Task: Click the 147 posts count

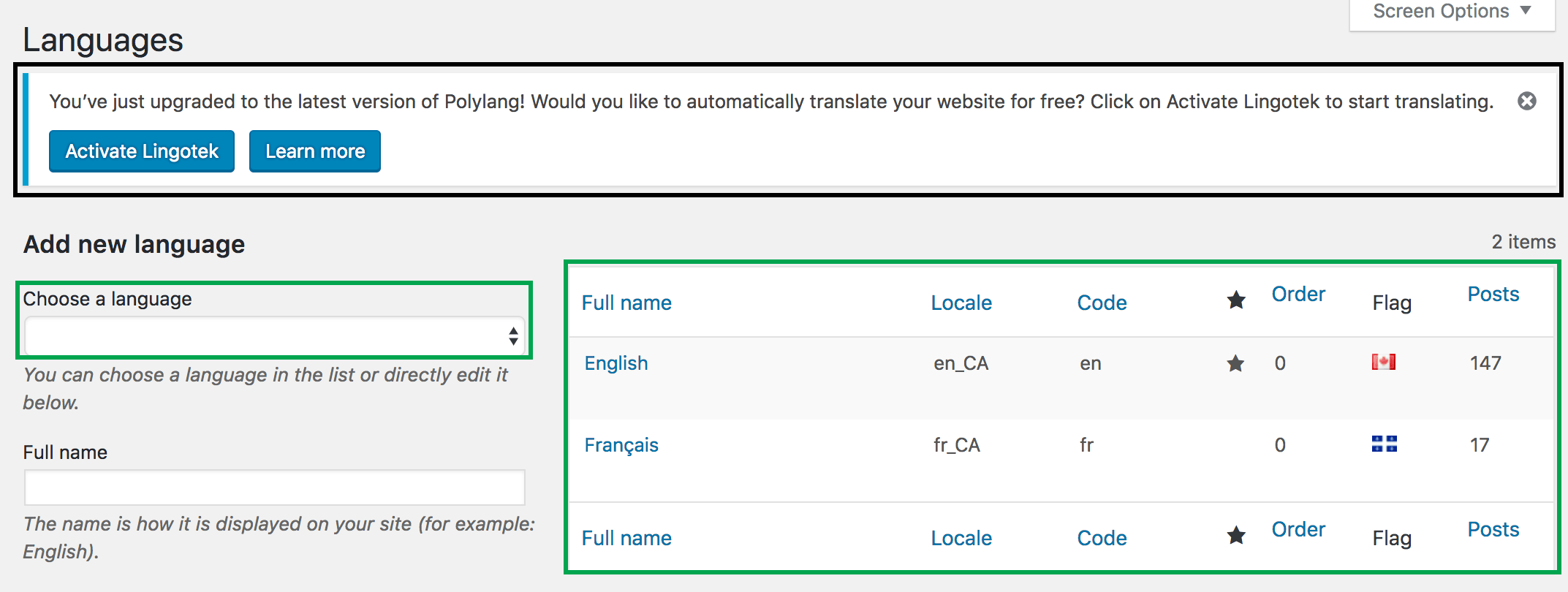Action: (1485, 363)
